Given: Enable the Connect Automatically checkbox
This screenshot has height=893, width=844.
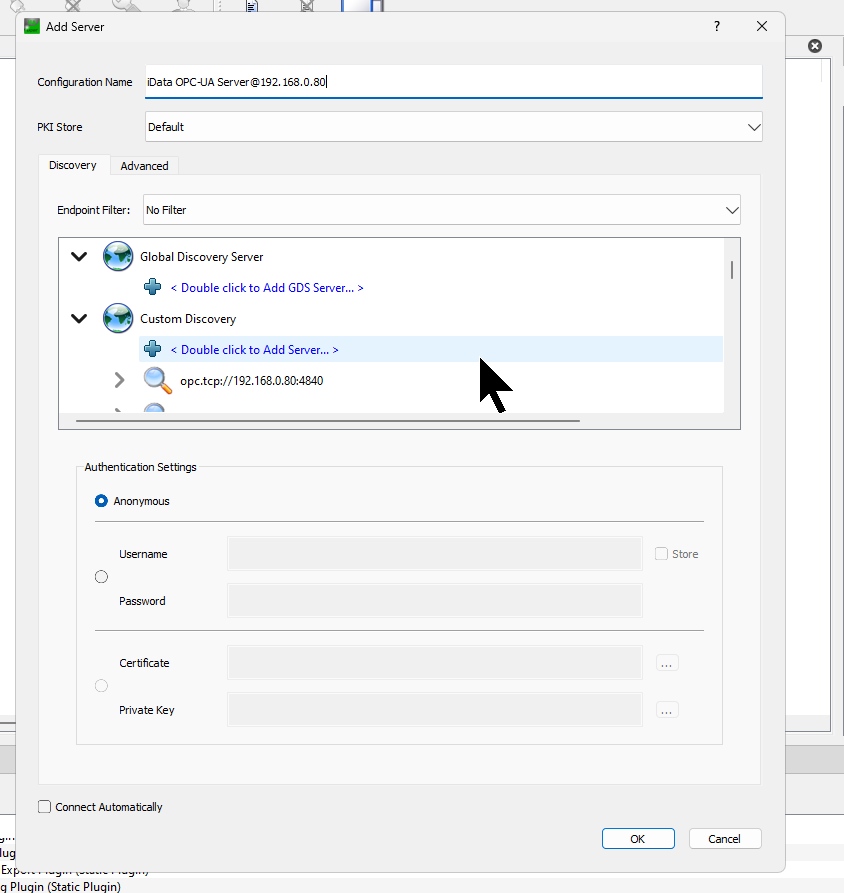Looking at the screenshot, I should pos(44,806).
